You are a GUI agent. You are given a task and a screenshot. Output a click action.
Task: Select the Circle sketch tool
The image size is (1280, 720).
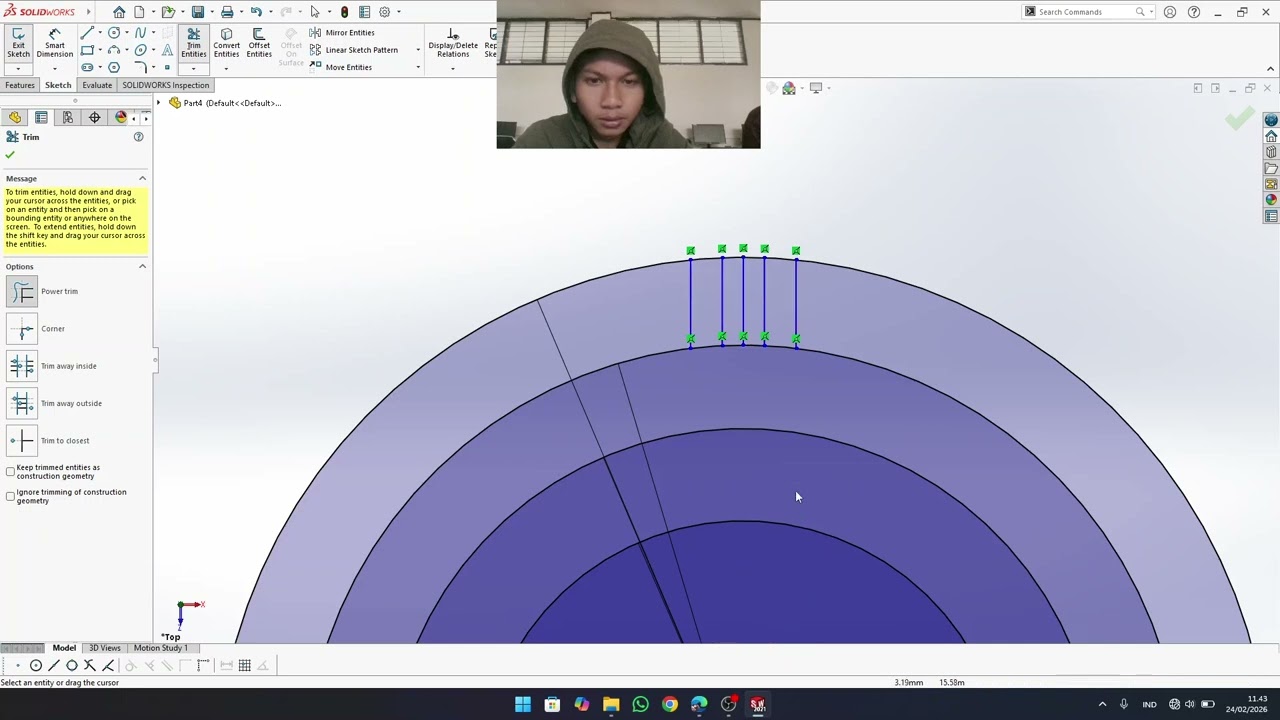(x=114, y=33)
